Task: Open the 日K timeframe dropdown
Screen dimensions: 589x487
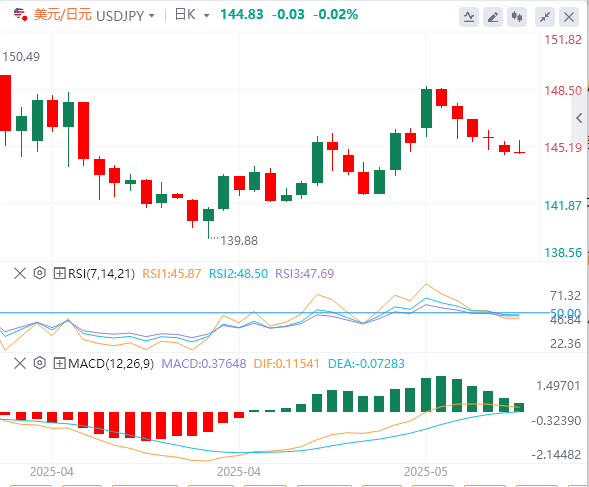Action: (x=206, y=16)
